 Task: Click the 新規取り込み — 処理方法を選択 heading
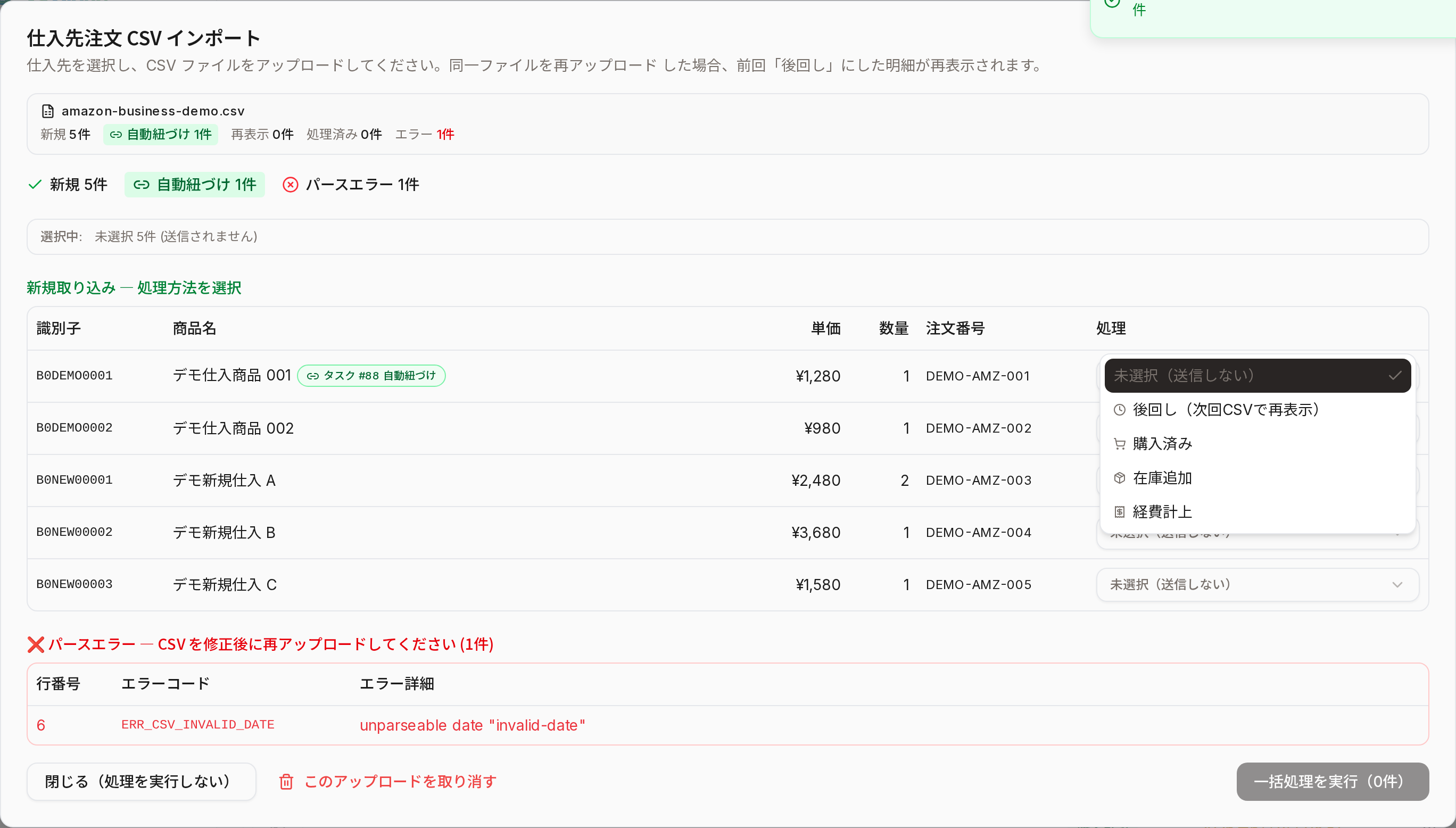pos(134,288)
